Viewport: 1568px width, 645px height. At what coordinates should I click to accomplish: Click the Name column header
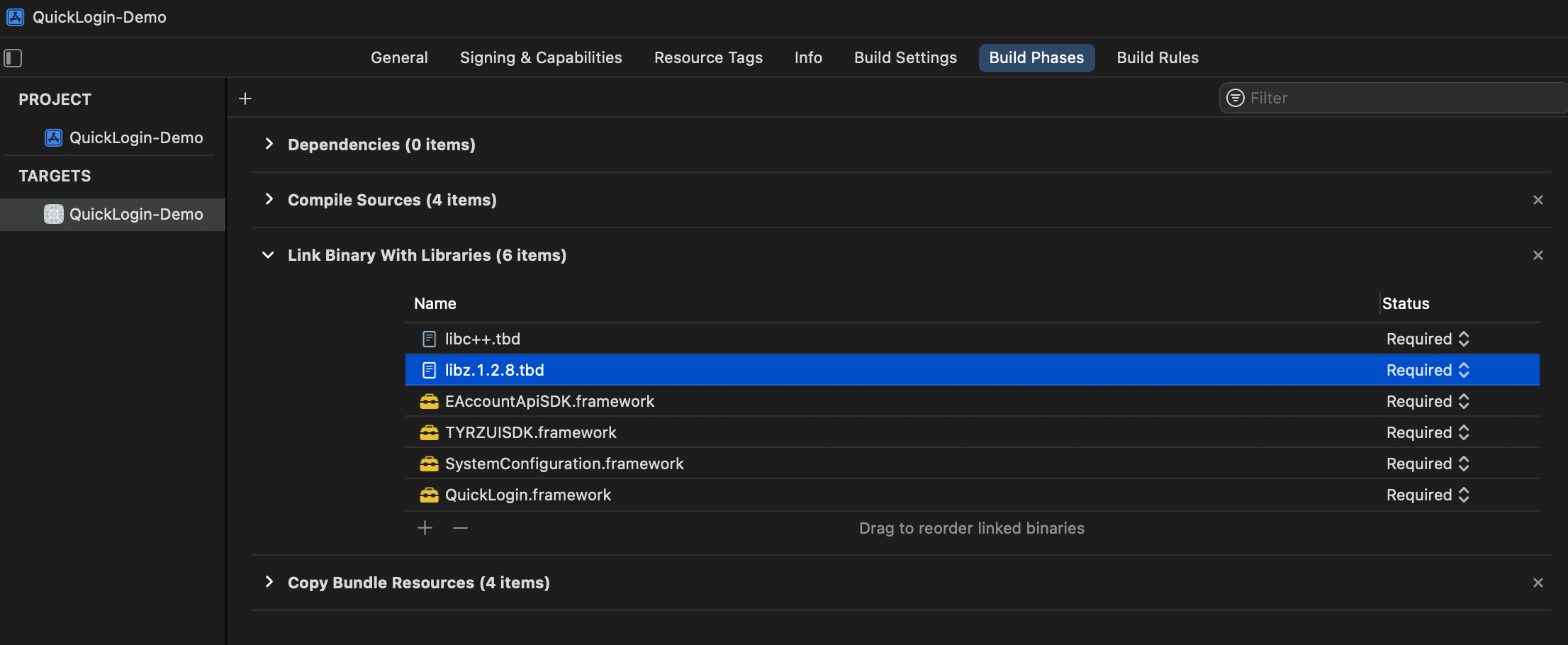click(x=435, y=303)
